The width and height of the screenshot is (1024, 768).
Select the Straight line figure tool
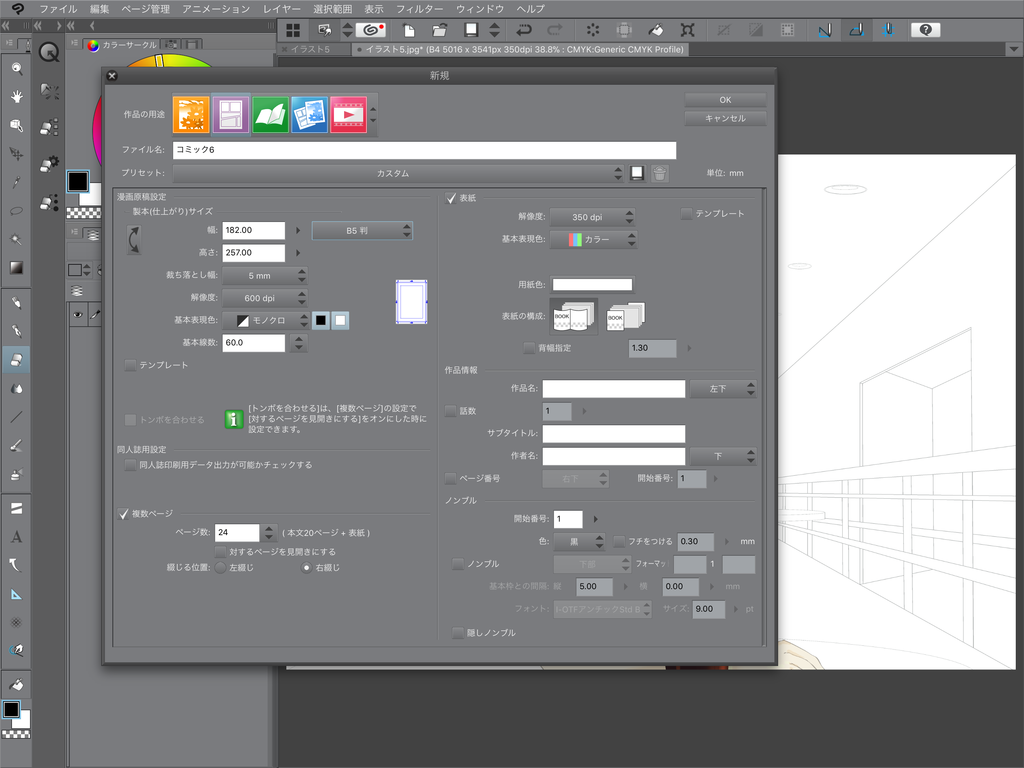16,417
